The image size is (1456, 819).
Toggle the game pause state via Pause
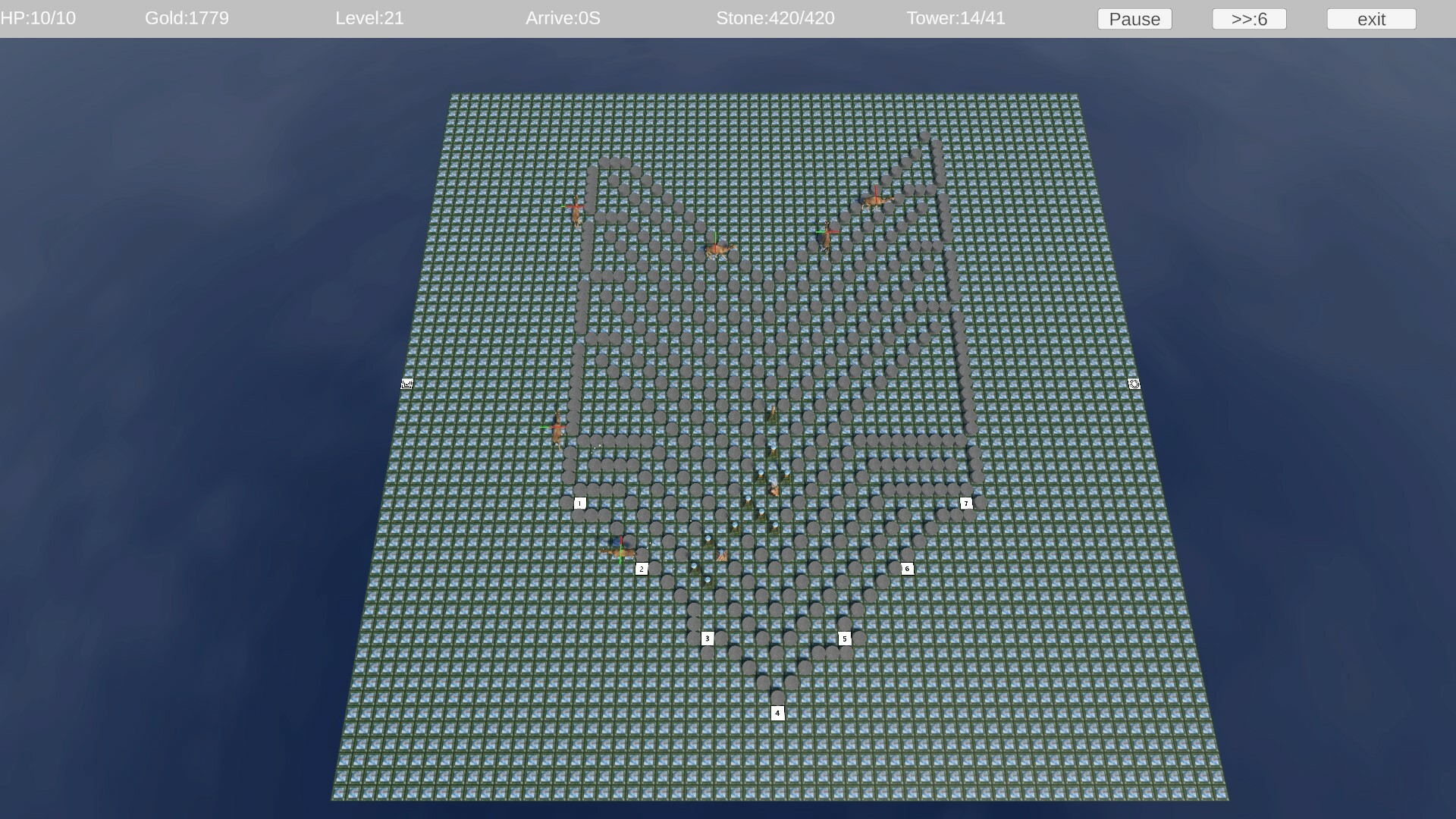(x=1134, y=19)
